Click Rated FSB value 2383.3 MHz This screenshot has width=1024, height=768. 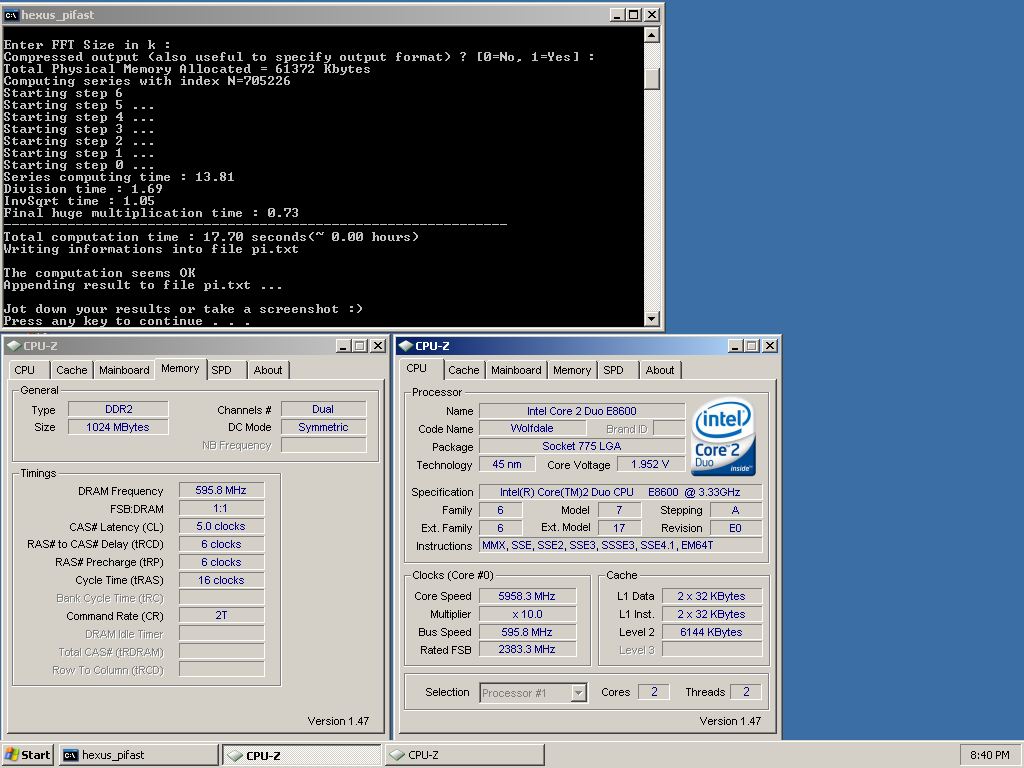point(528,649)
